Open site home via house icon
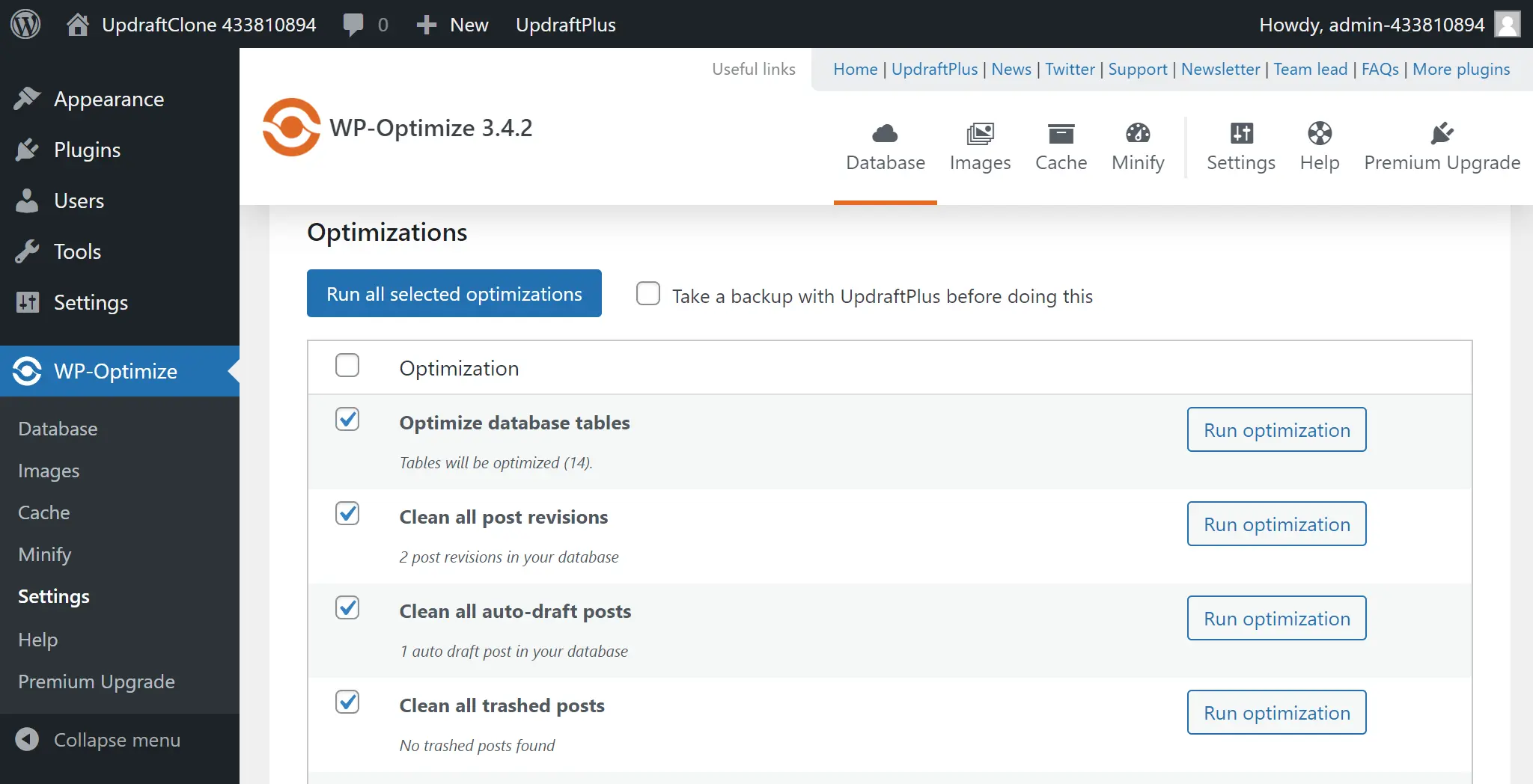 point(78,25)
